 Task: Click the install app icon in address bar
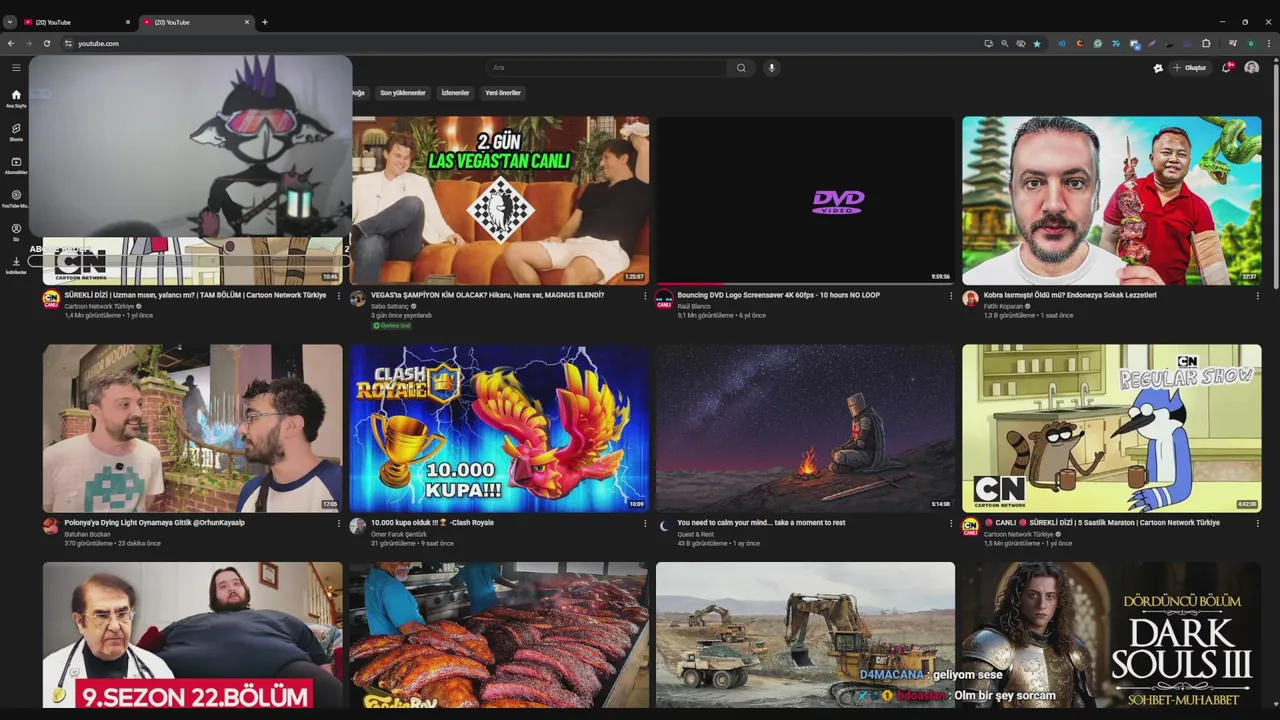(989, 43)
